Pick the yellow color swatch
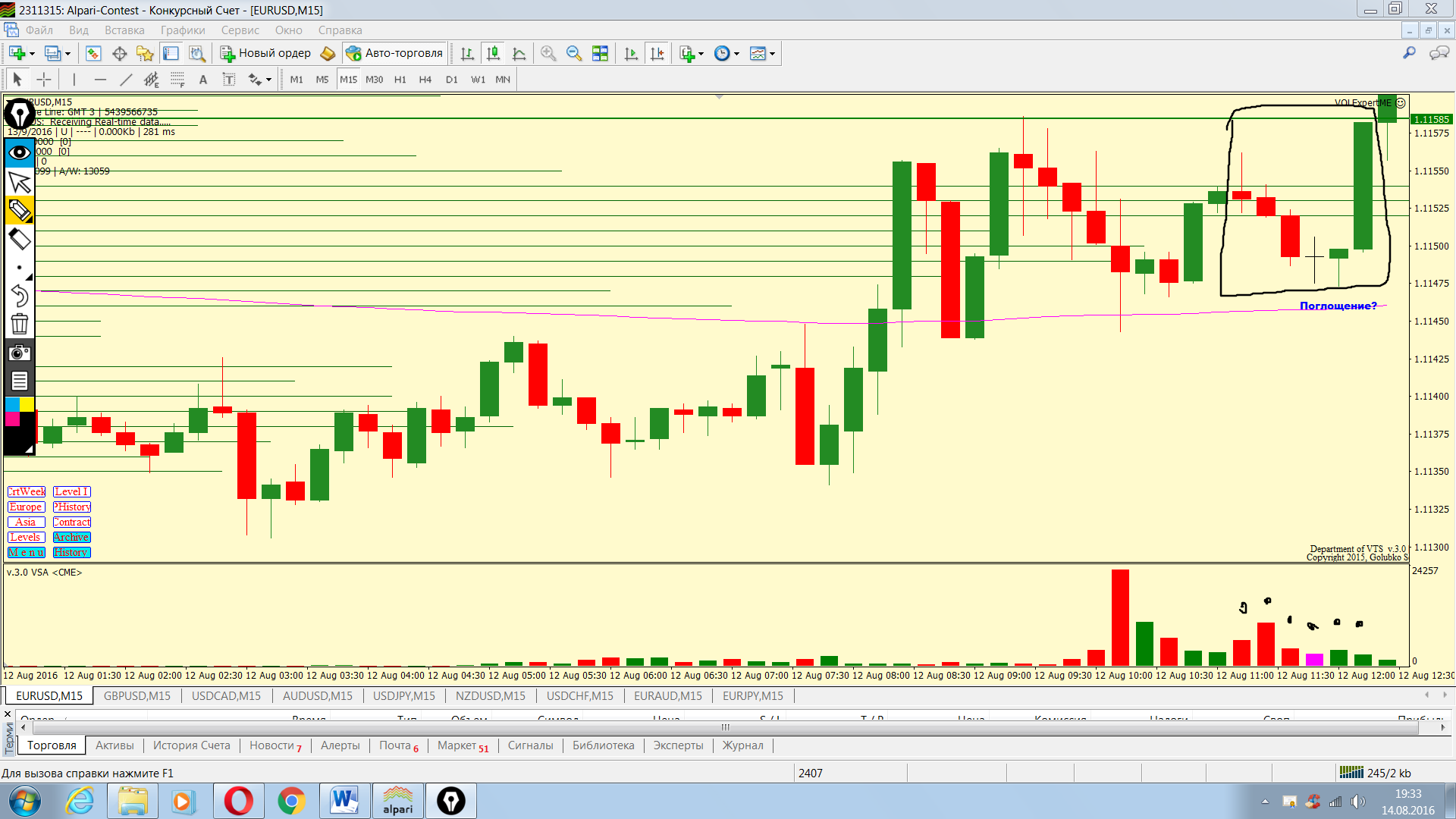Viewport: 1456px width, 819px height. click(x=27, y=404)
